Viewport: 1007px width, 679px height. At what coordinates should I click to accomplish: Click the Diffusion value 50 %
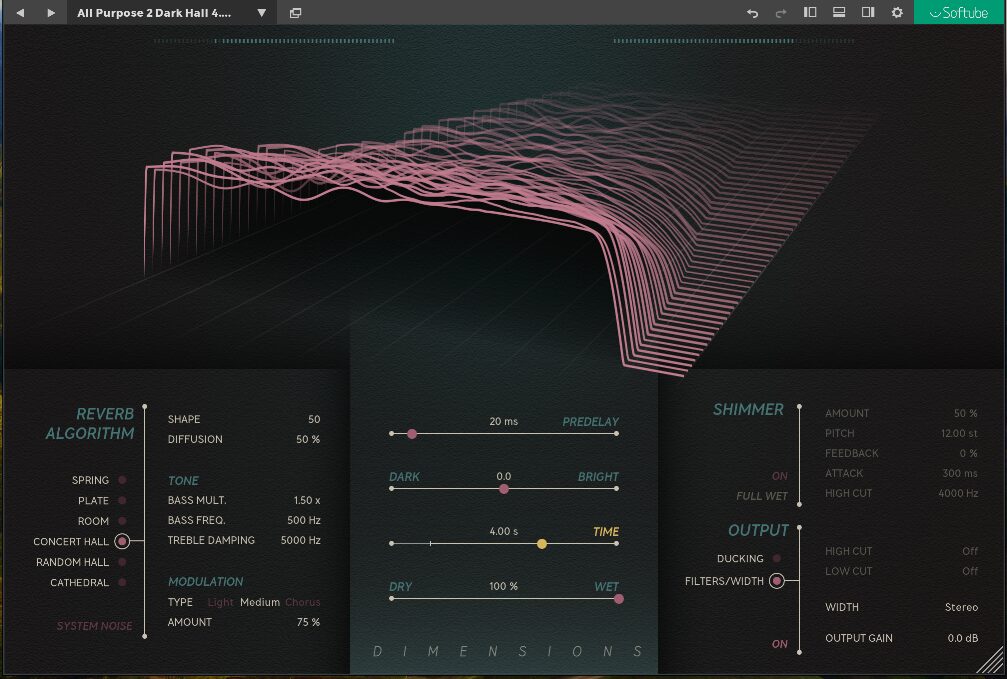[x=308, y=439]
